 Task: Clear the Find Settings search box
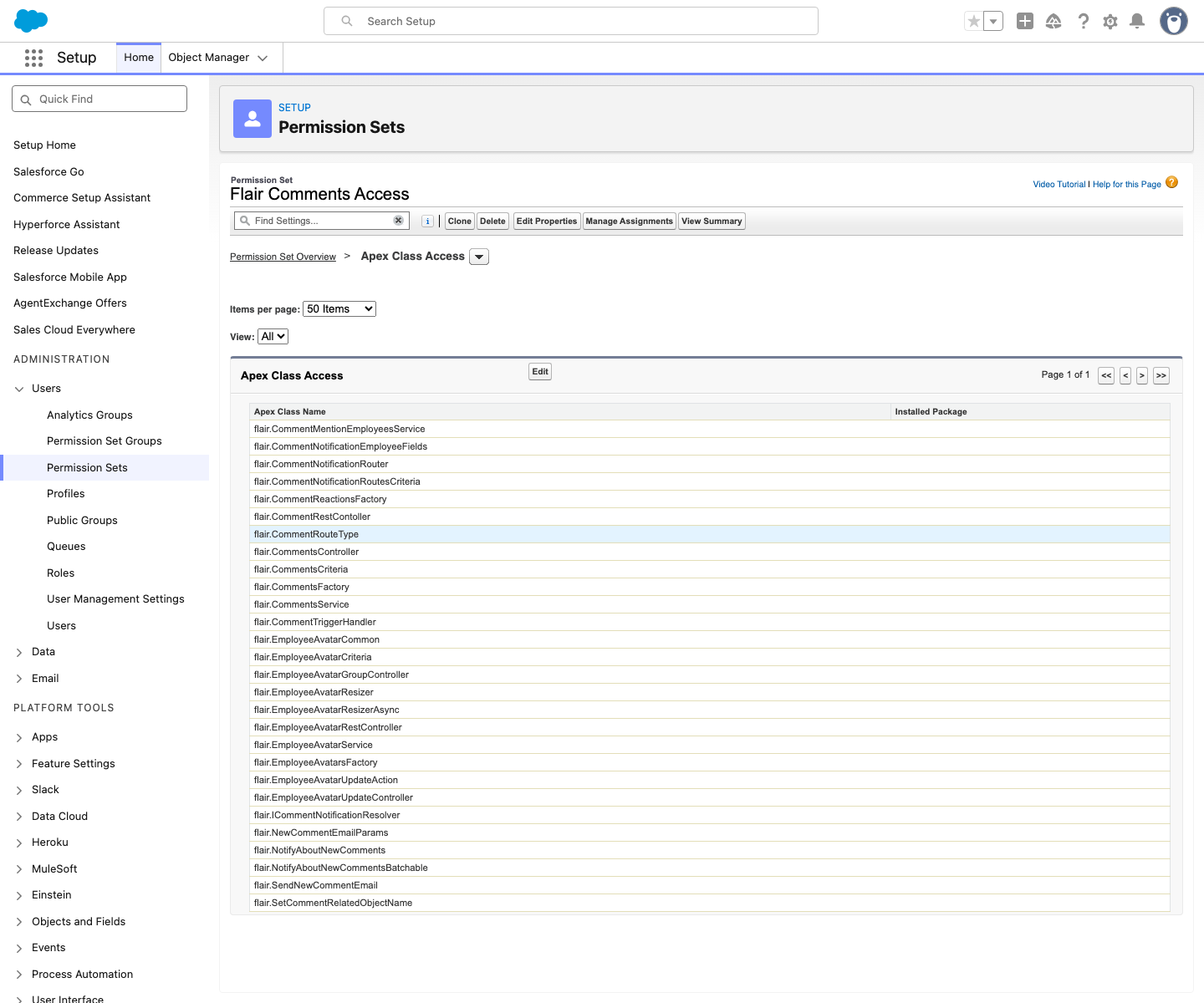[399, 221]
